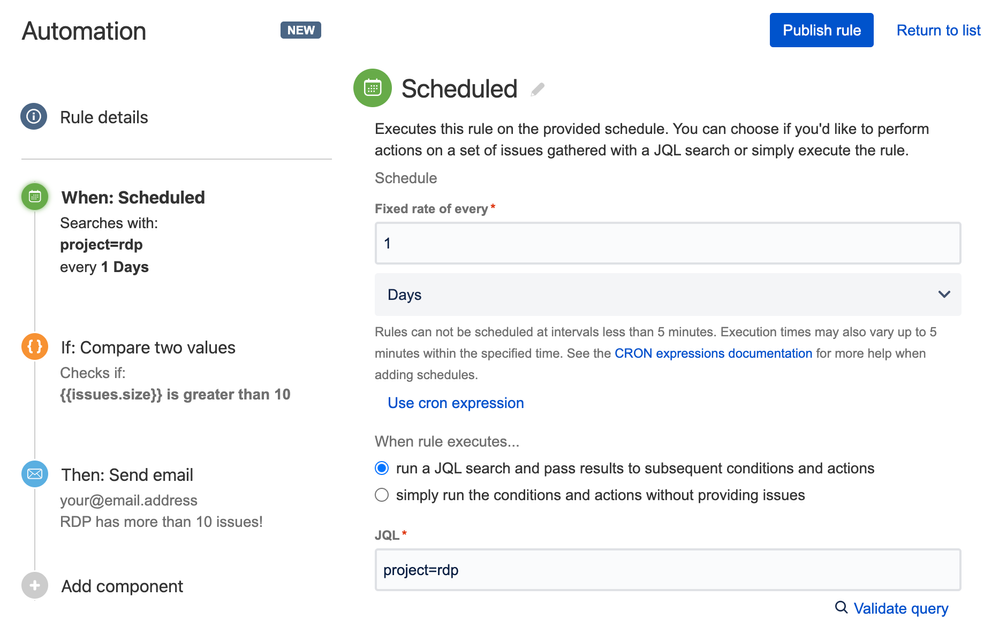999x633 pixels.
Task: Open the If: Compare two values step
Action: coord(148,348)
